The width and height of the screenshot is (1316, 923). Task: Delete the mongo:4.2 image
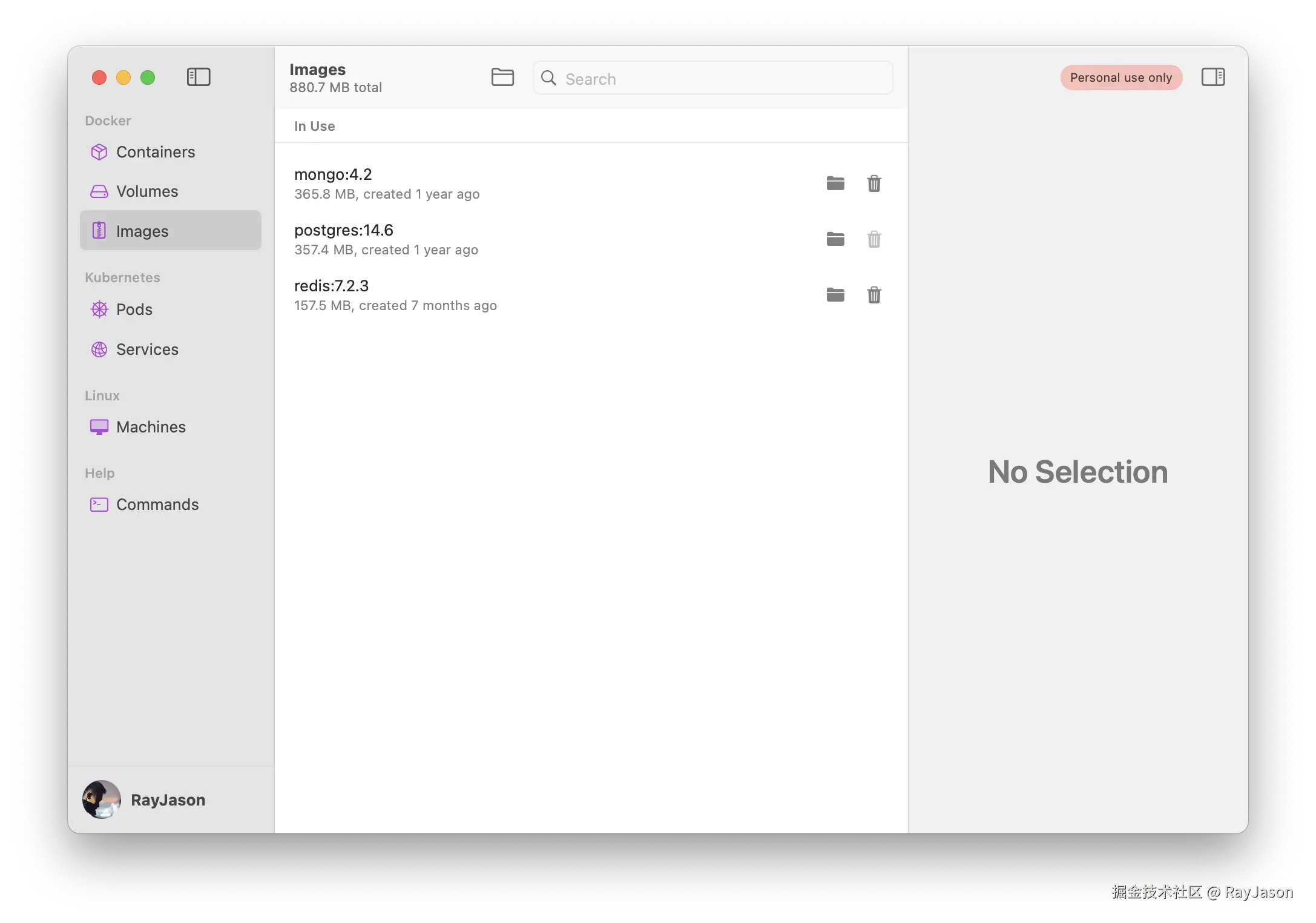pyautogui.click(x=874, y=183)
